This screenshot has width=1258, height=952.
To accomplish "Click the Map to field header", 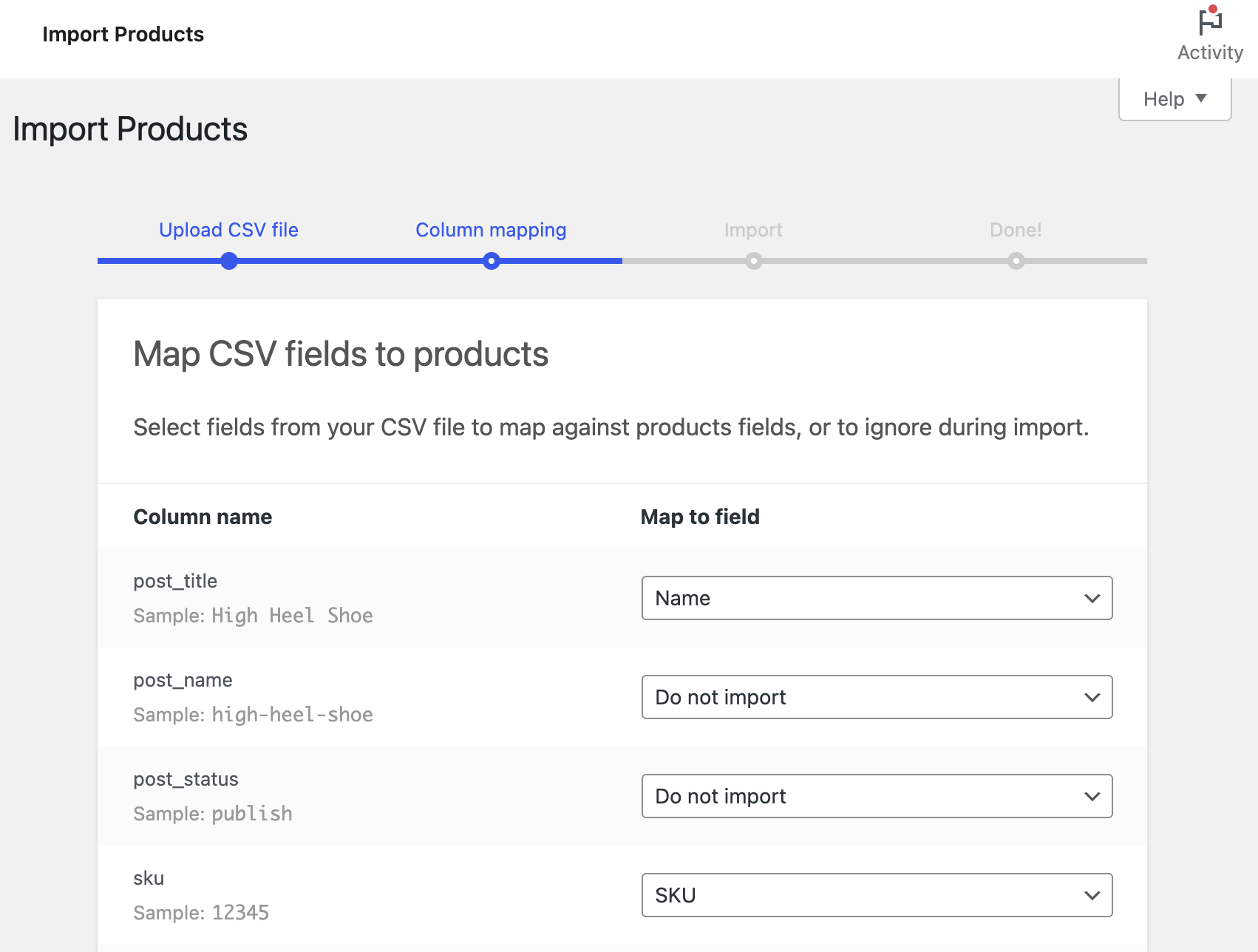I will click(x=700, y=517).
